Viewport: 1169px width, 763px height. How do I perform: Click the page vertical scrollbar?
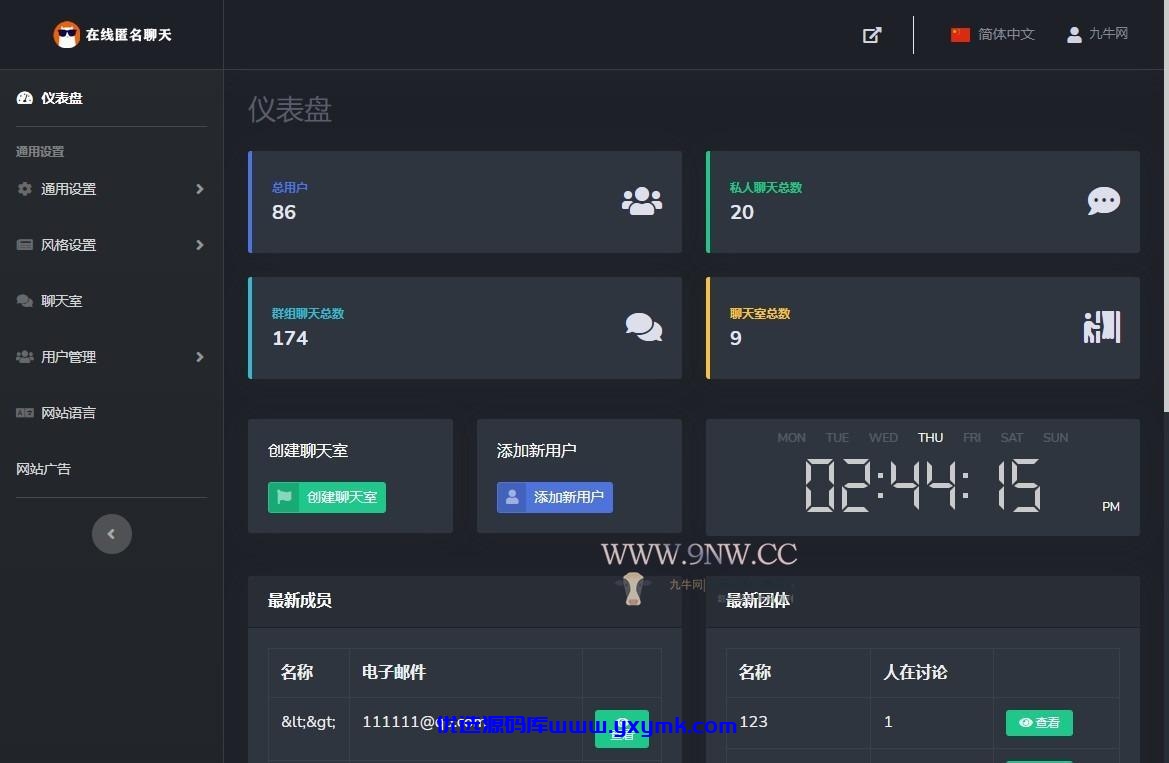tap(1165, 205)
